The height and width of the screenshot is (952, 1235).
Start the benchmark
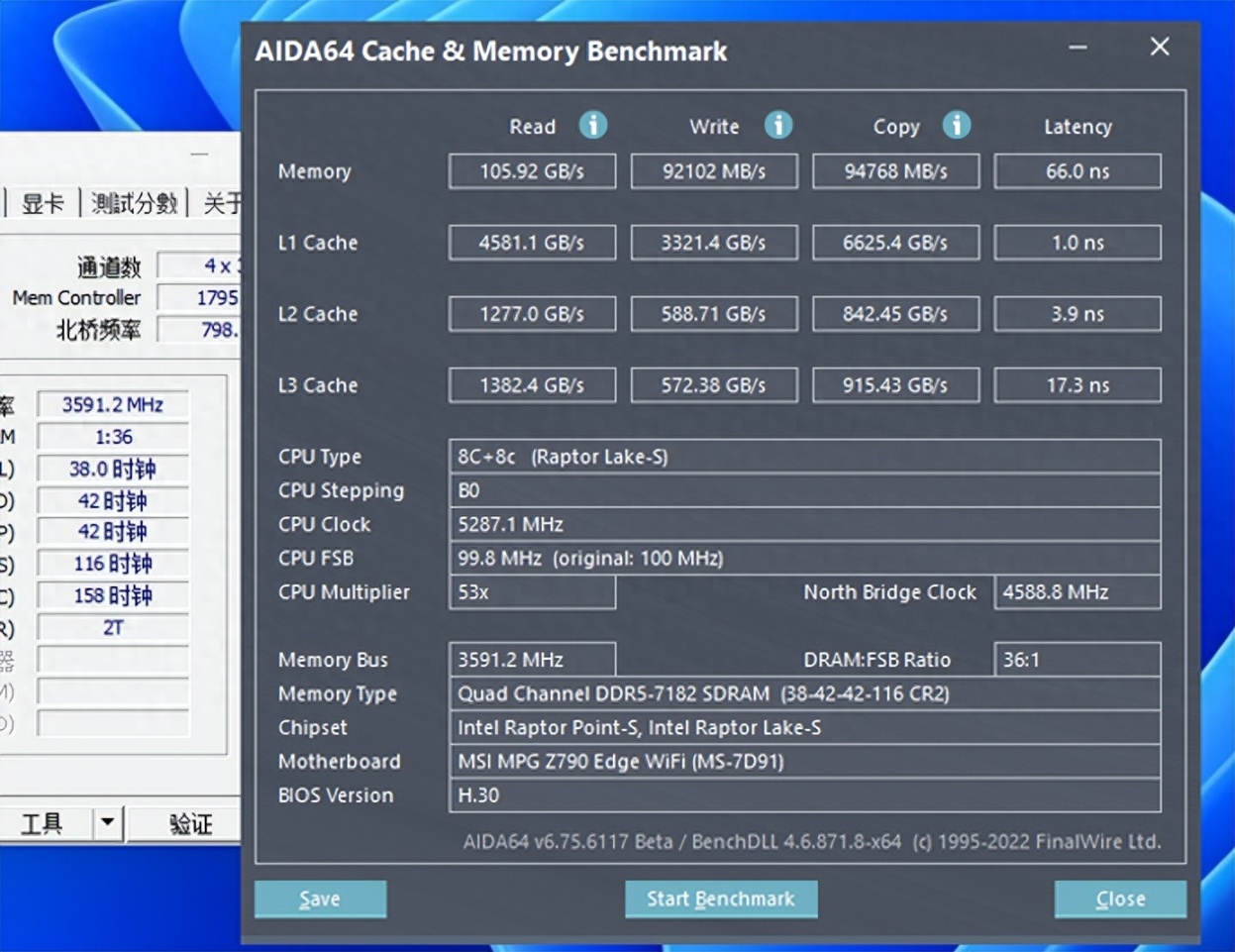tap(721, 899)
